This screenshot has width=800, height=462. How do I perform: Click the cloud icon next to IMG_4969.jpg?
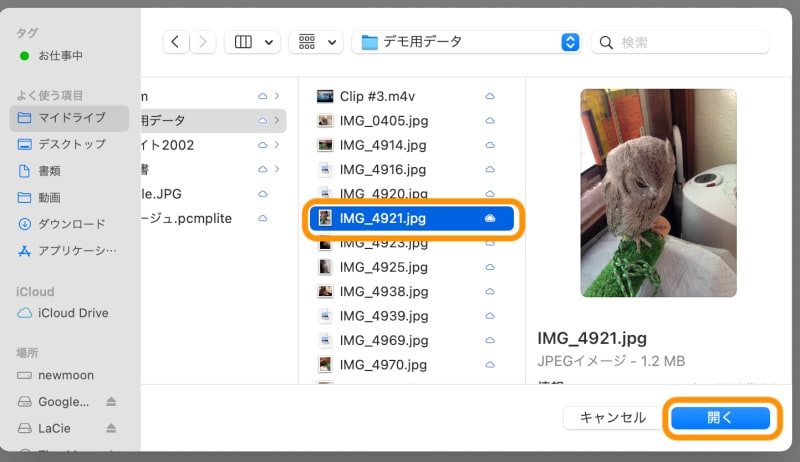490,340
